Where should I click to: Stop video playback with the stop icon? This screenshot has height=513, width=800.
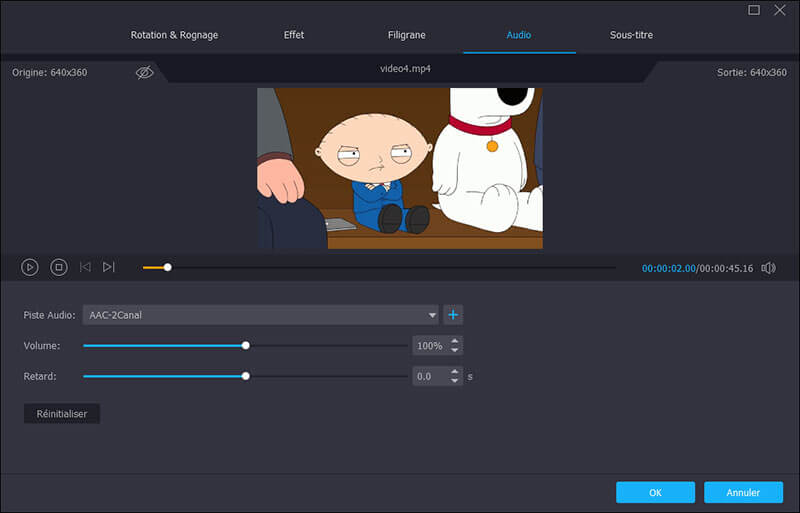click(x=59, y=267)
